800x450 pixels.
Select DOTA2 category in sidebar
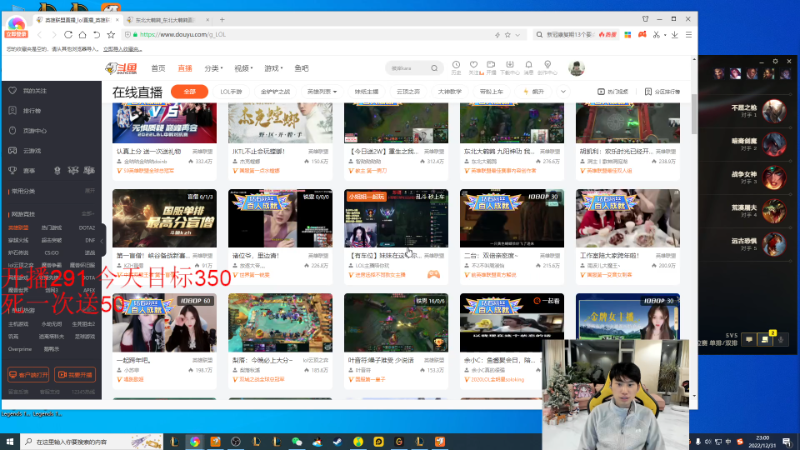87,228
